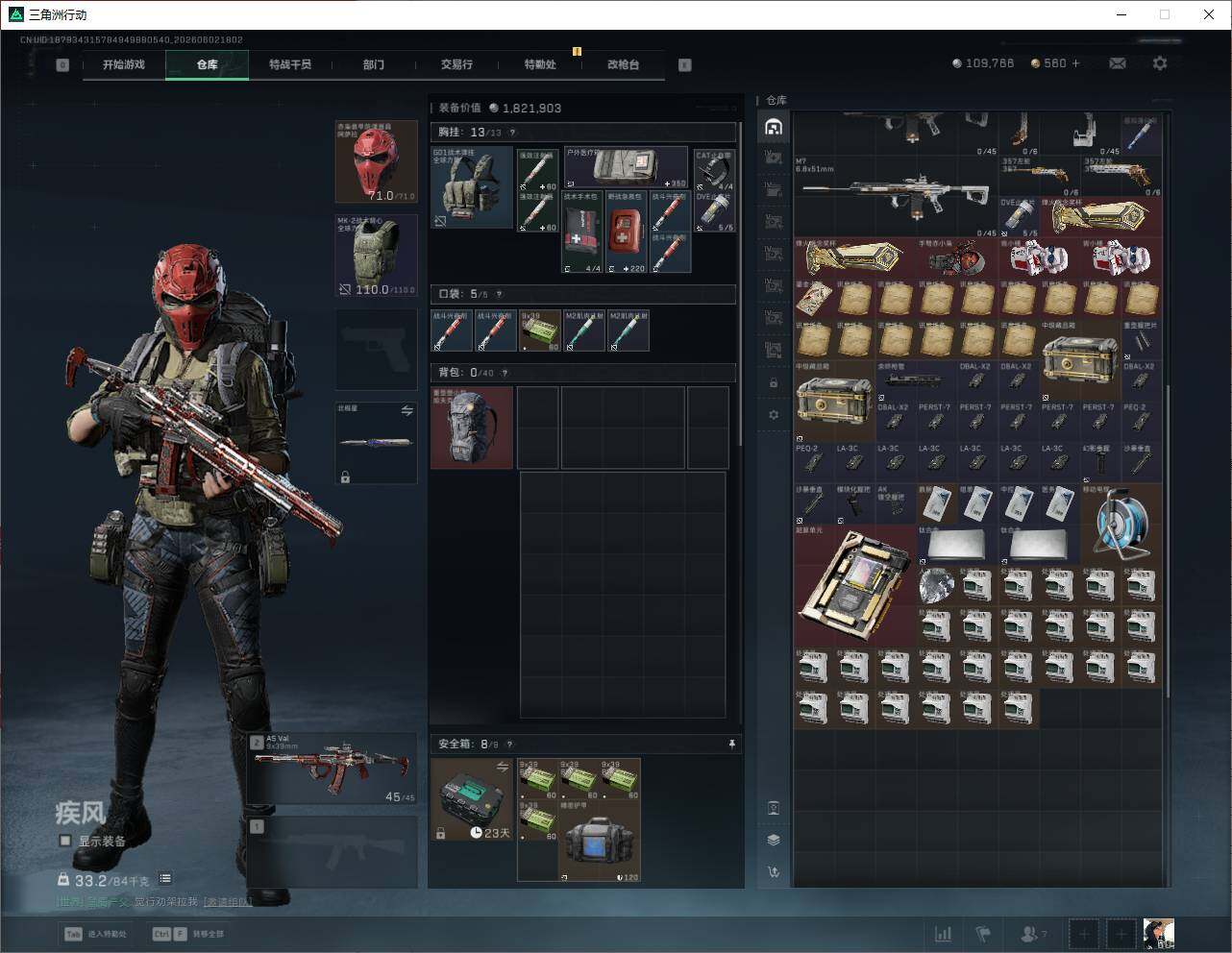
Task: Swap the melee weapon using arrows icon
Action: tap(407, 410)
